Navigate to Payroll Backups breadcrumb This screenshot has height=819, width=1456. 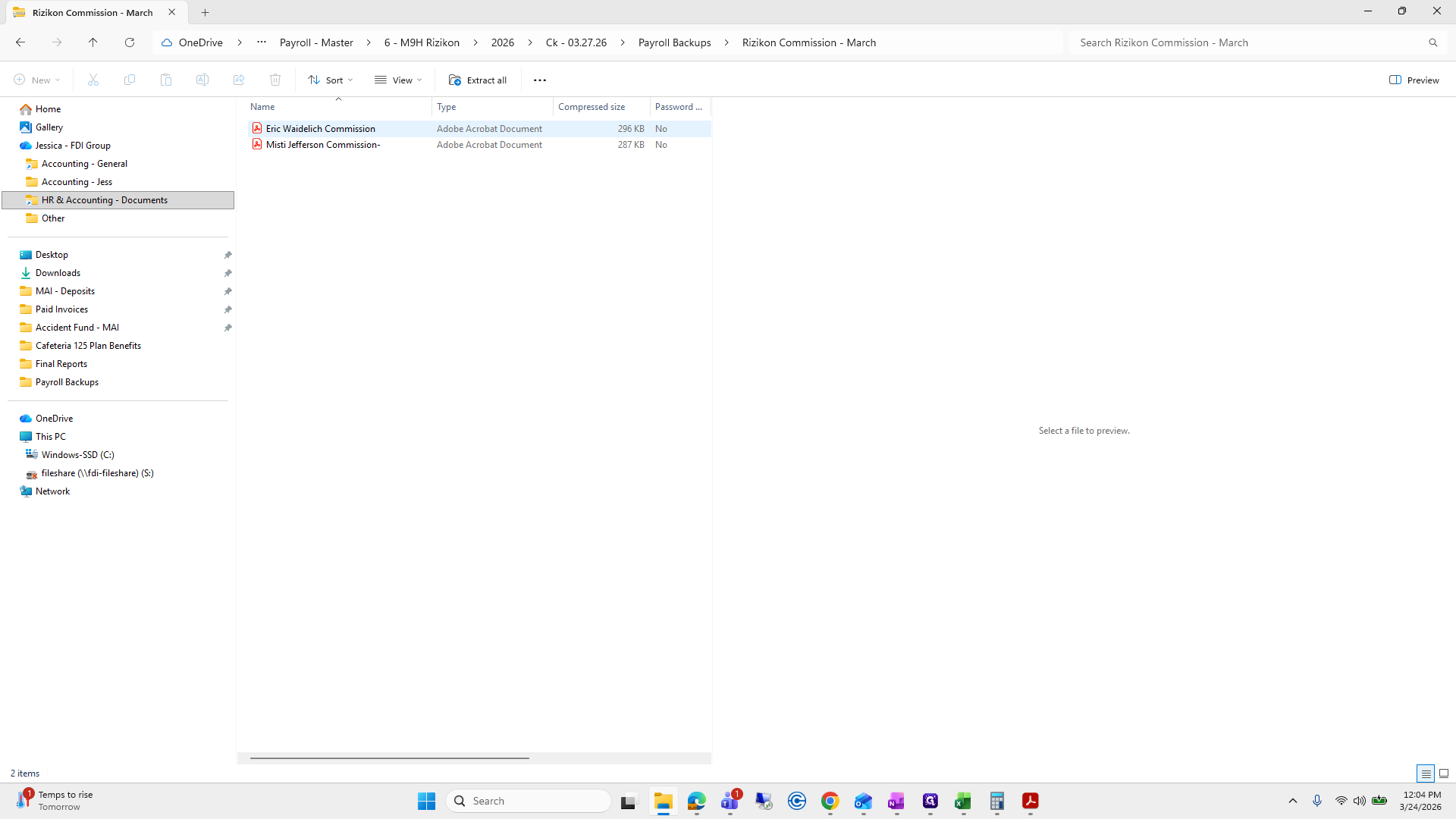(674, 42)
